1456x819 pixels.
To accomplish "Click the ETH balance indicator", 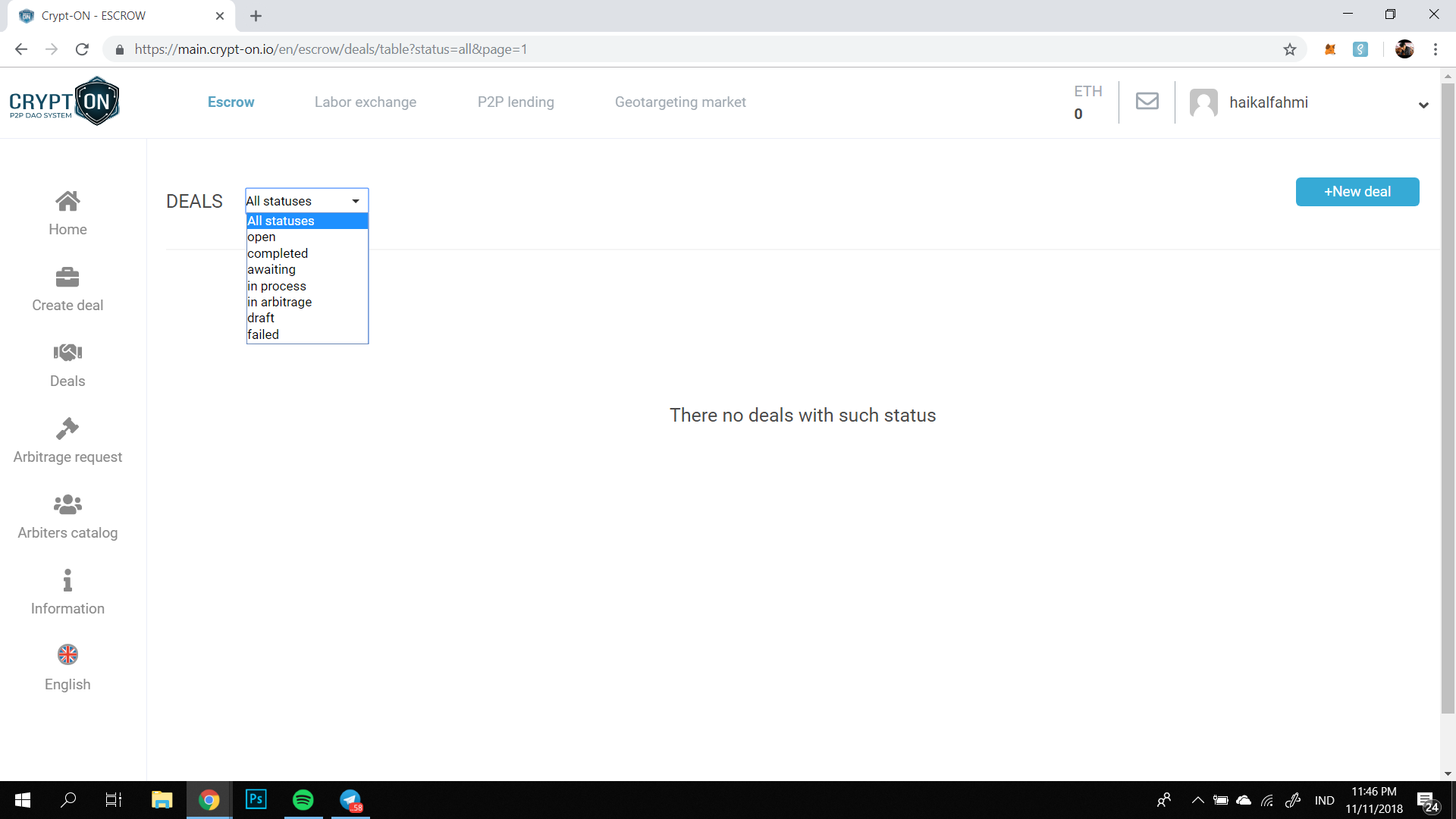I will (x=1087, y=102).
